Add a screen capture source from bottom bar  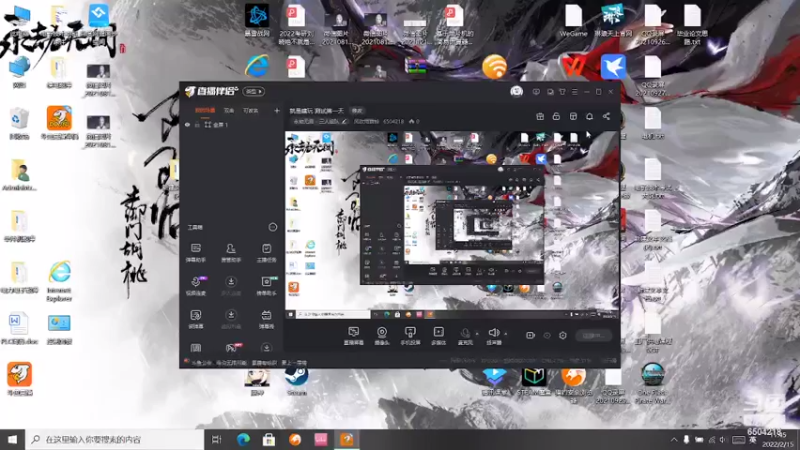click(353, 336)
